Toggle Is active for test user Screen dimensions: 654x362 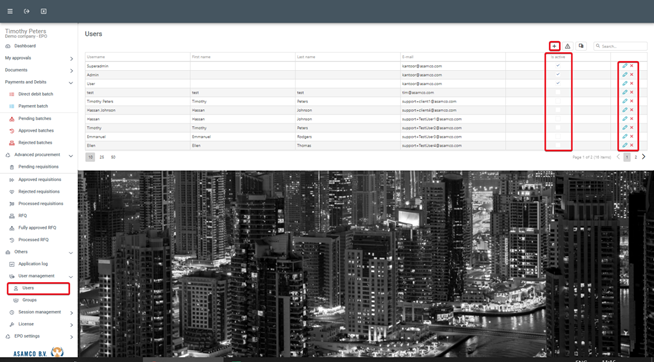click(558, 93)
